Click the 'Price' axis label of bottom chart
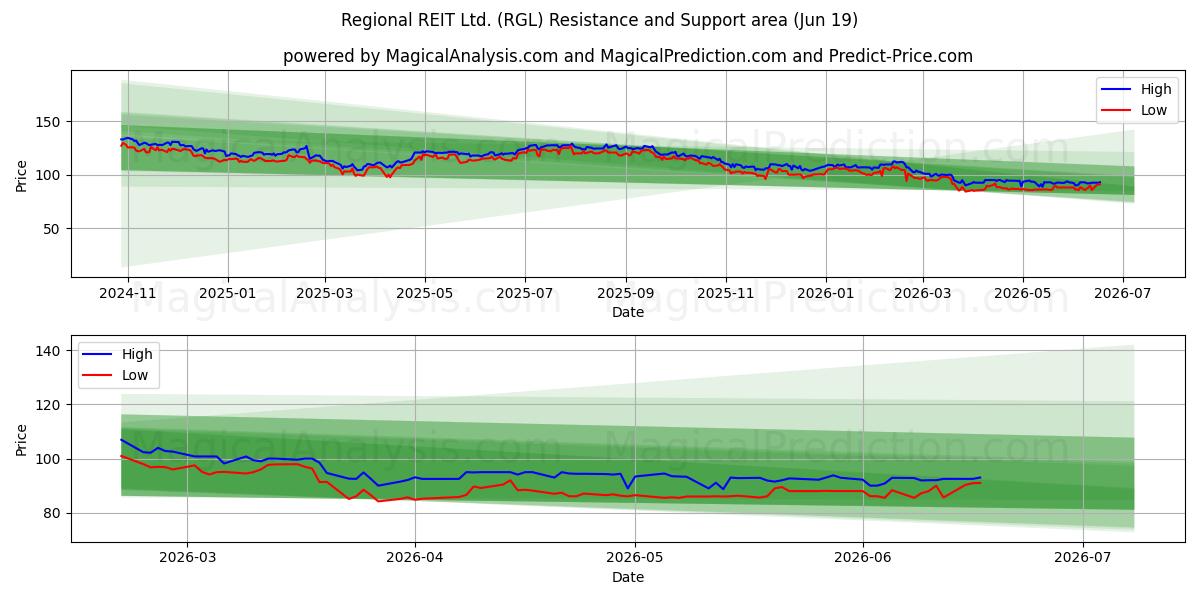The image size is (1200, 600). tap(22, 439)
